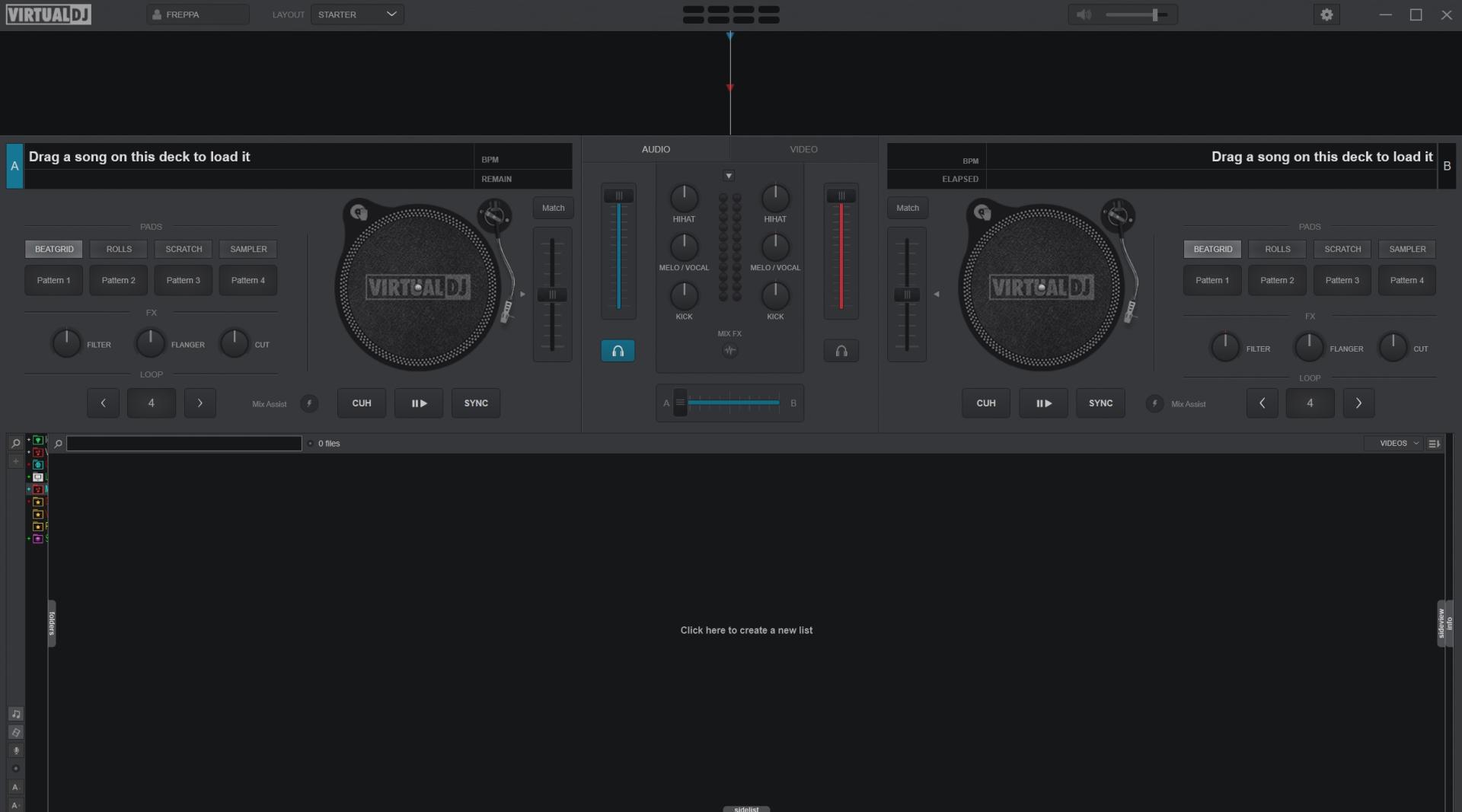Viewport: 1462px width, 812px height.
Task: Enable Mix Assist on deck A
Action: 309,403
